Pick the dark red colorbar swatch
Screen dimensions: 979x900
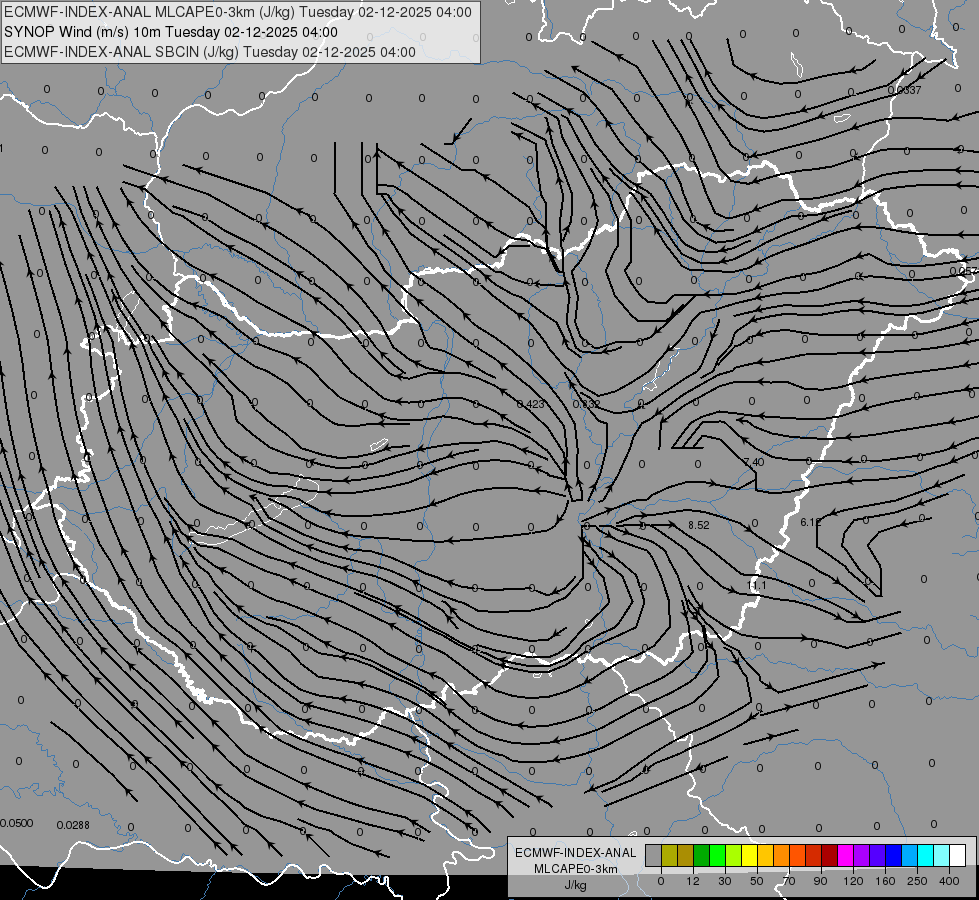830,856
